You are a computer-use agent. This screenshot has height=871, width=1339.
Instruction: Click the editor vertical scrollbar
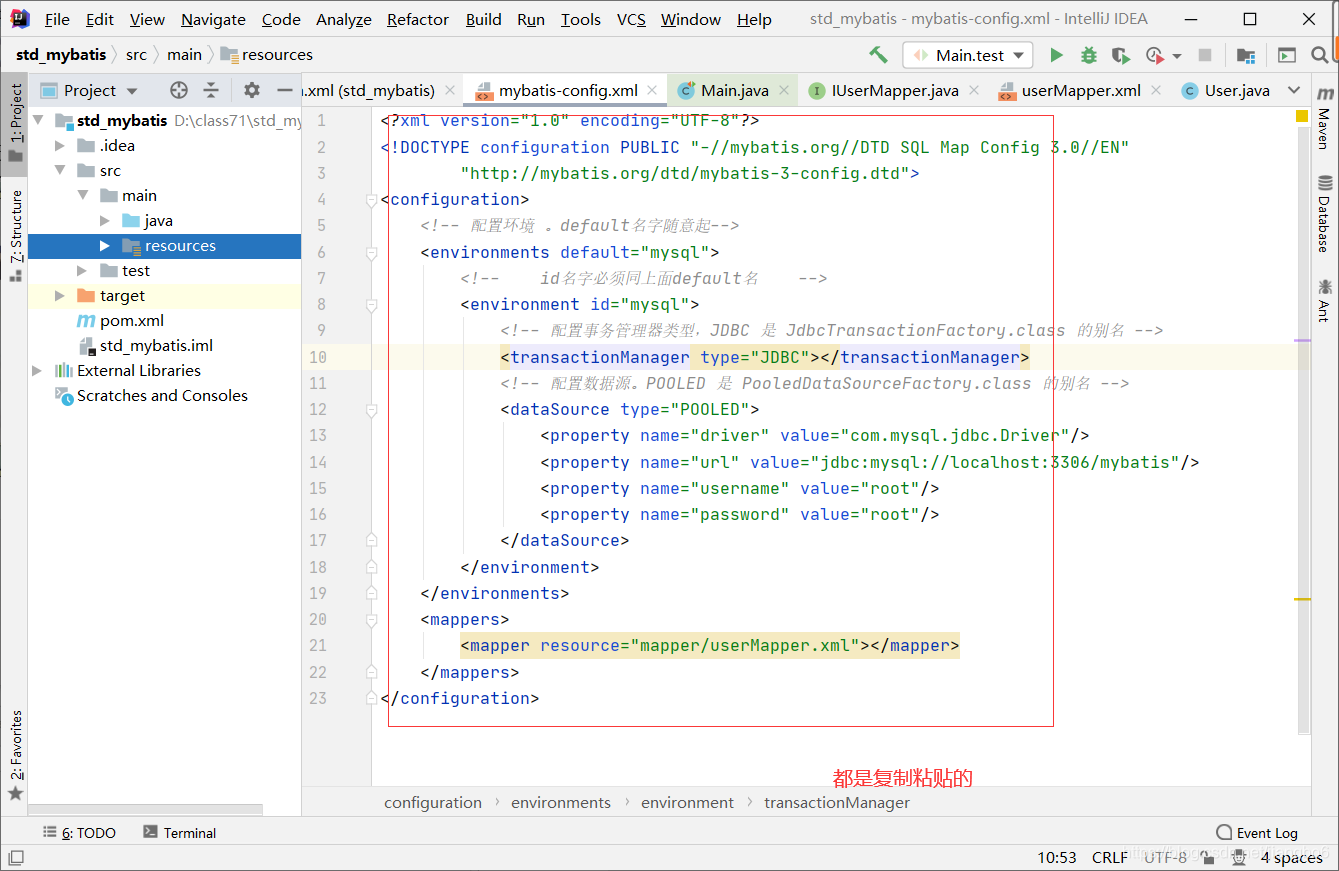(x=1303, y=430)
